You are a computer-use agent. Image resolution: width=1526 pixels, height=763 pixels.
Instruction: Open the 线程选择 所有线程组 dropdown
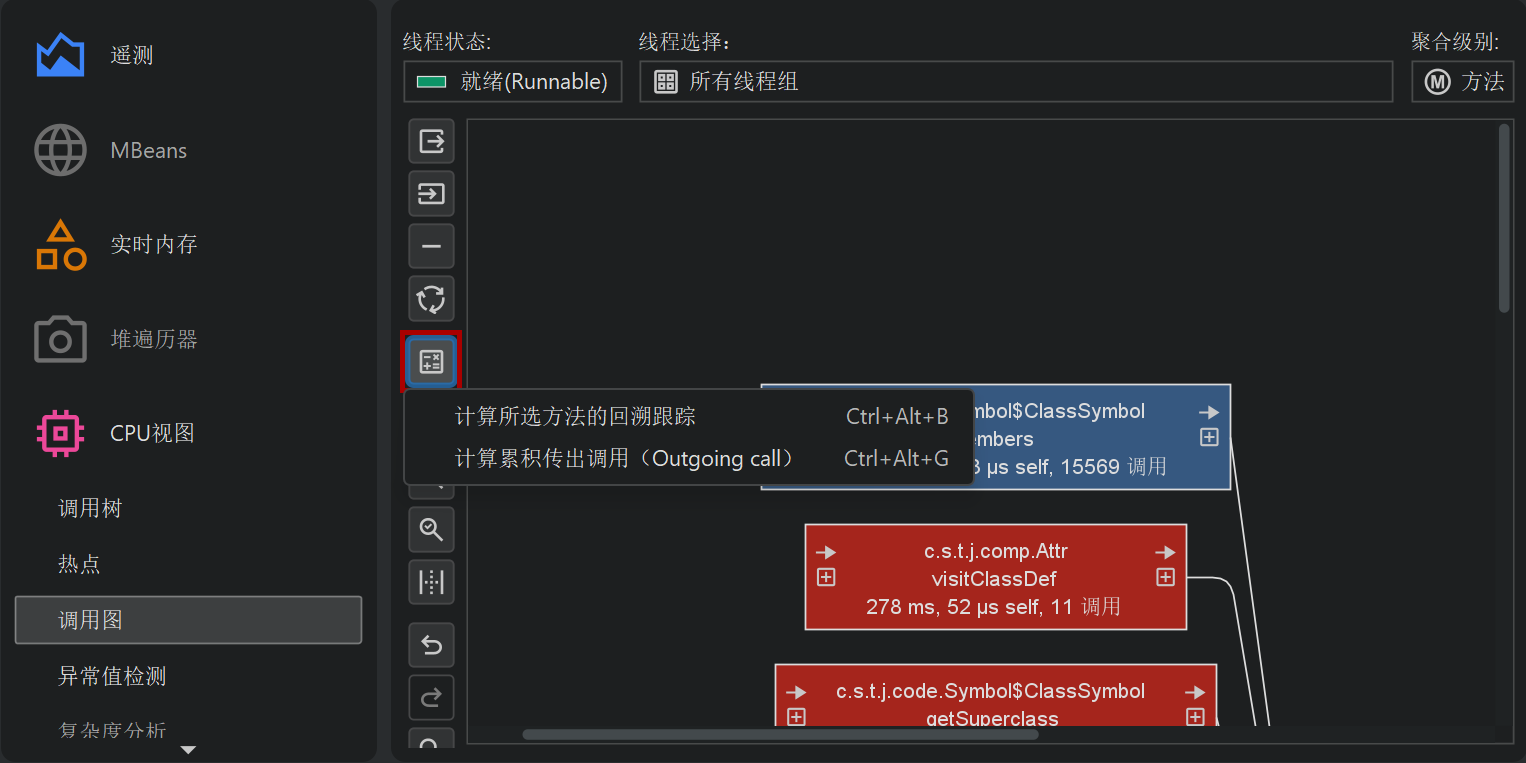[x=1016, y=82]
